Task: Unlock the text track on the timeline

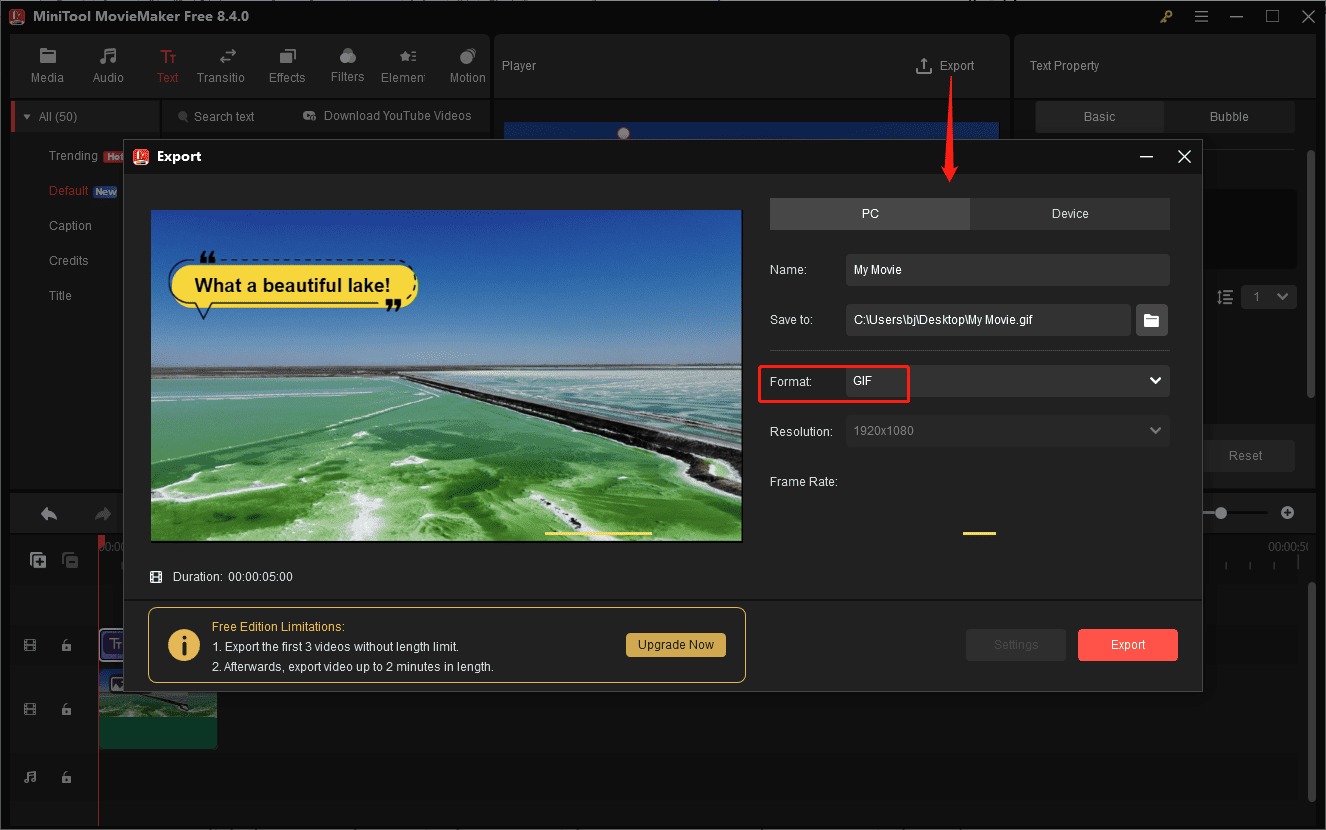Action: [x=66, y=645]
